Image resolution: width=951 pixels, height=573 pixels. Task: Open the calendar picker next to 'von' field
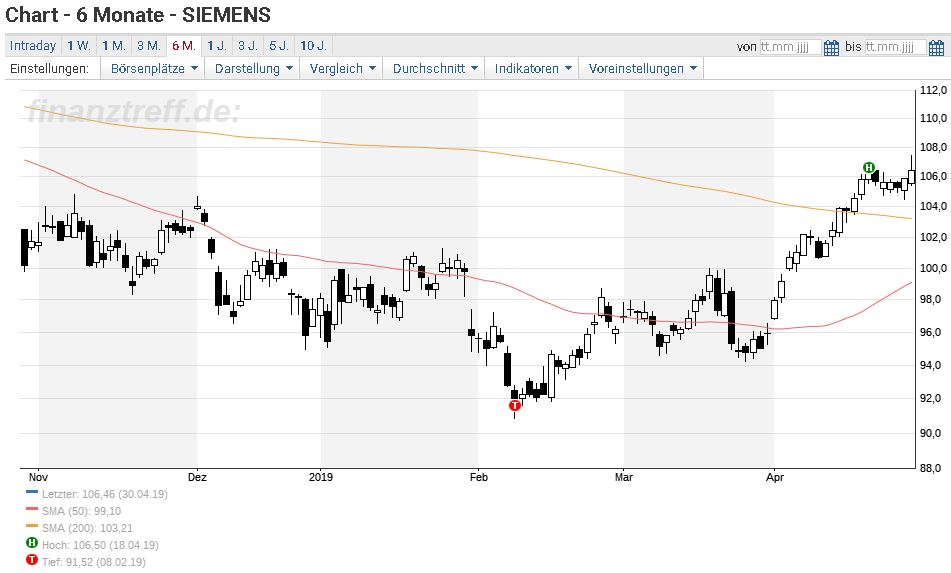click(832, 47)
